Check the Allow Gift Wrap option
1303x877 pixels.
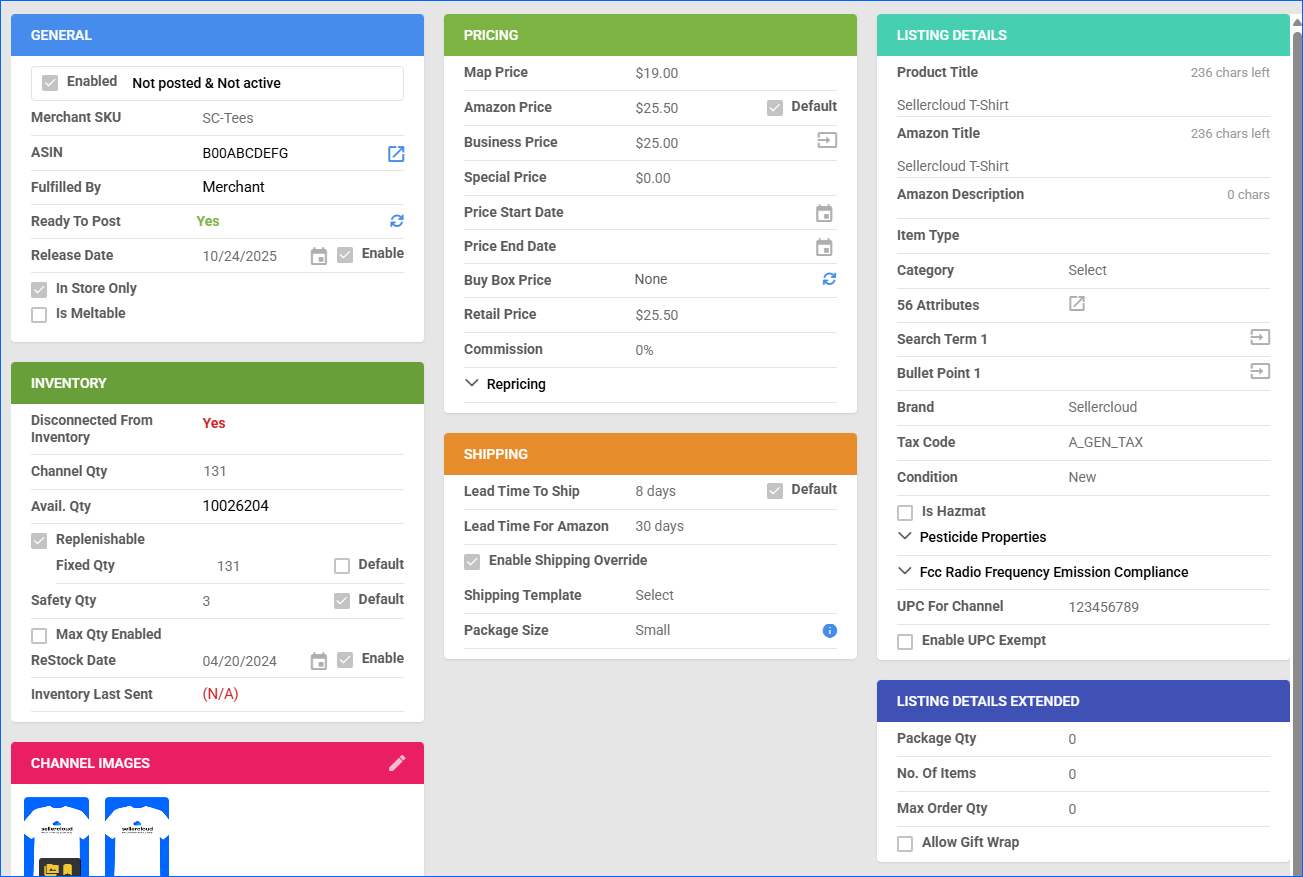pyautogui.click(x=905, y=844)
